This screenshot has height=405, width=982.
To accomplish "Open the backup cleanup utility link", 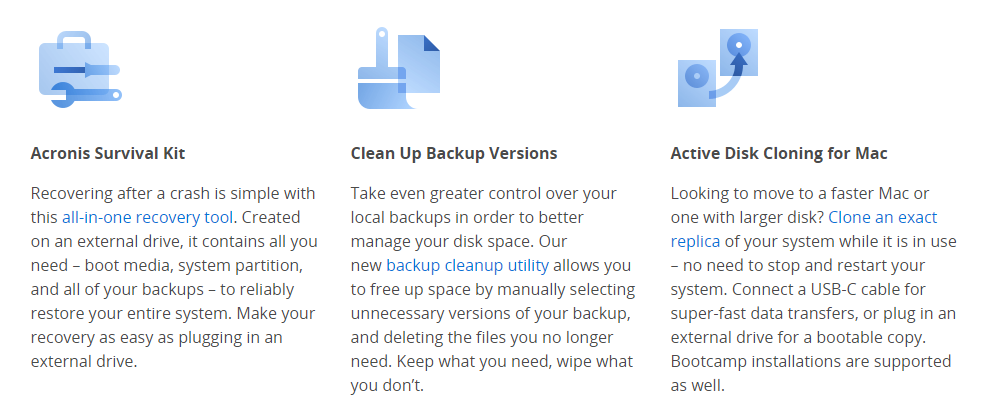I will [x=467, y=265].
